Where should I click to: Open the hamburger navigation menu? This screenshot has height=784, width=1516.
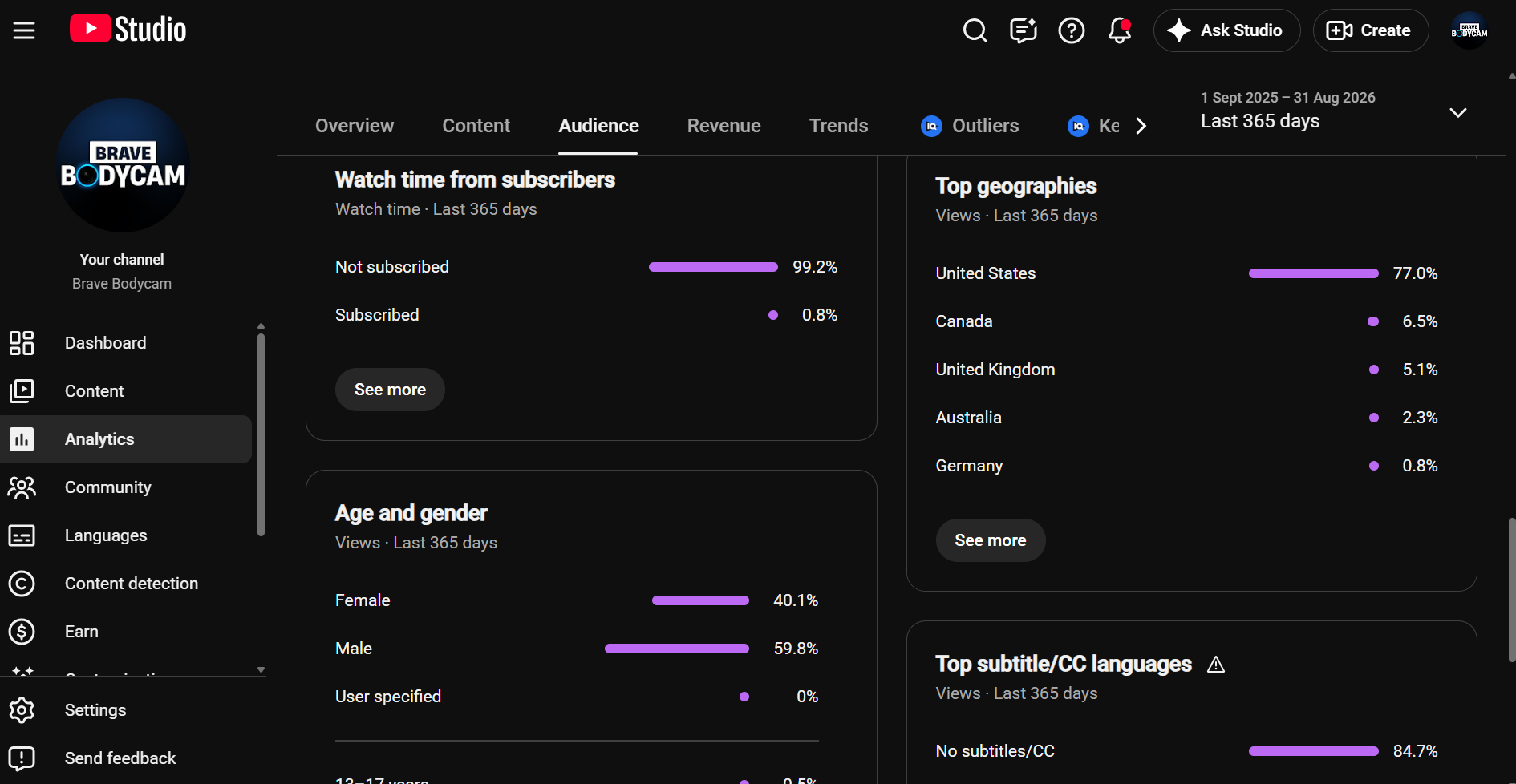(24, 30)
